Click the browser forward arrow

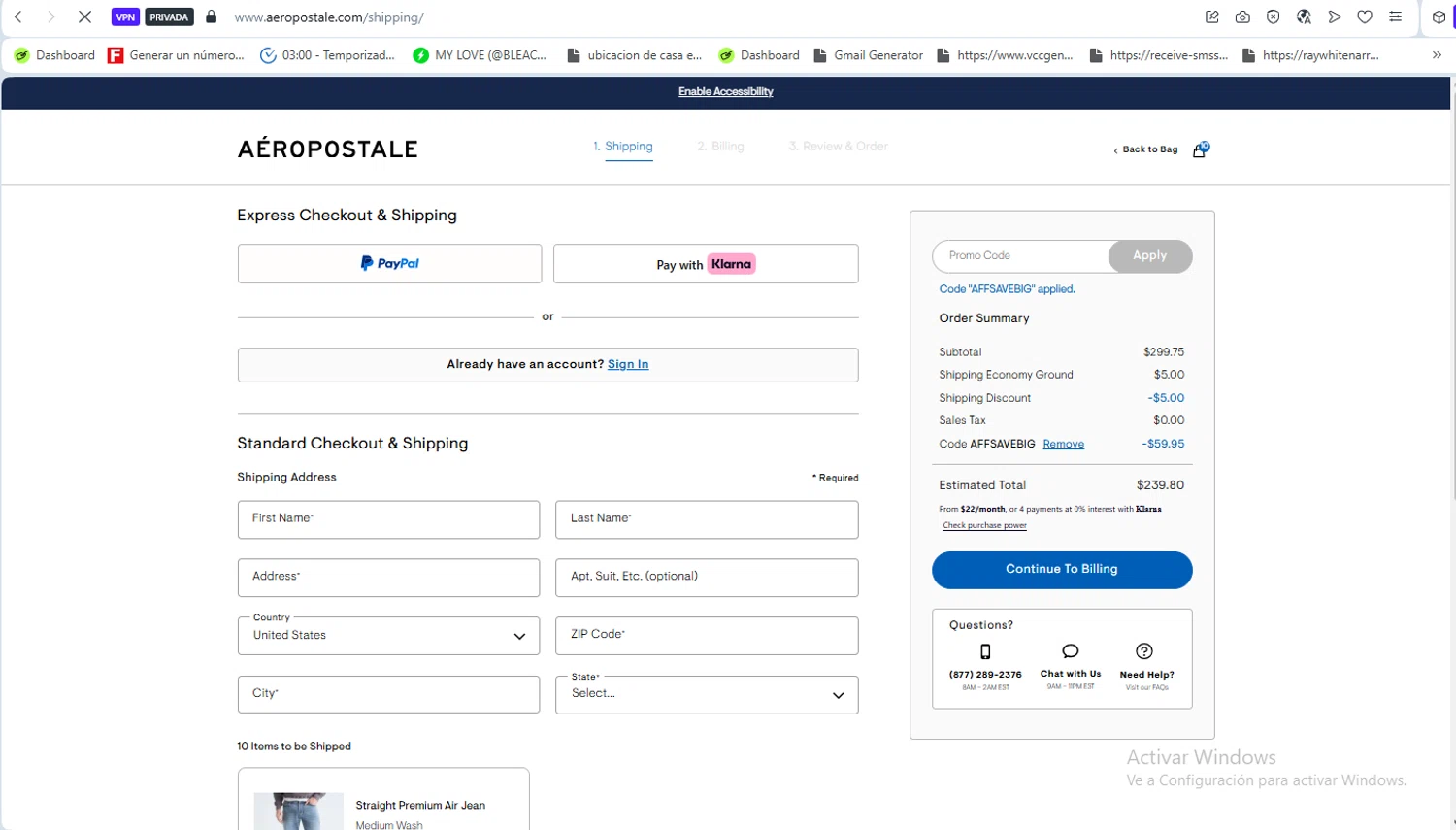(51, 17)
